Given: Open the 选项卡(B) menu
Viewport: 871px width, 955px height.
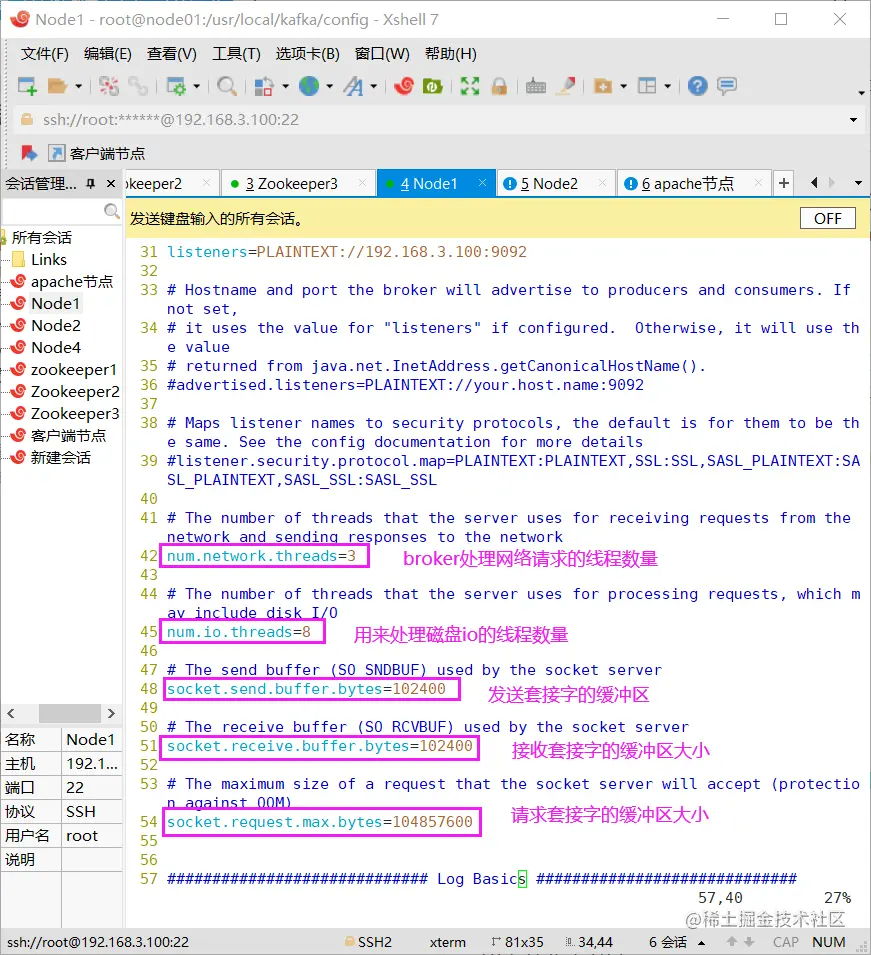Looking at the screenshot, I should click(308, 54).
